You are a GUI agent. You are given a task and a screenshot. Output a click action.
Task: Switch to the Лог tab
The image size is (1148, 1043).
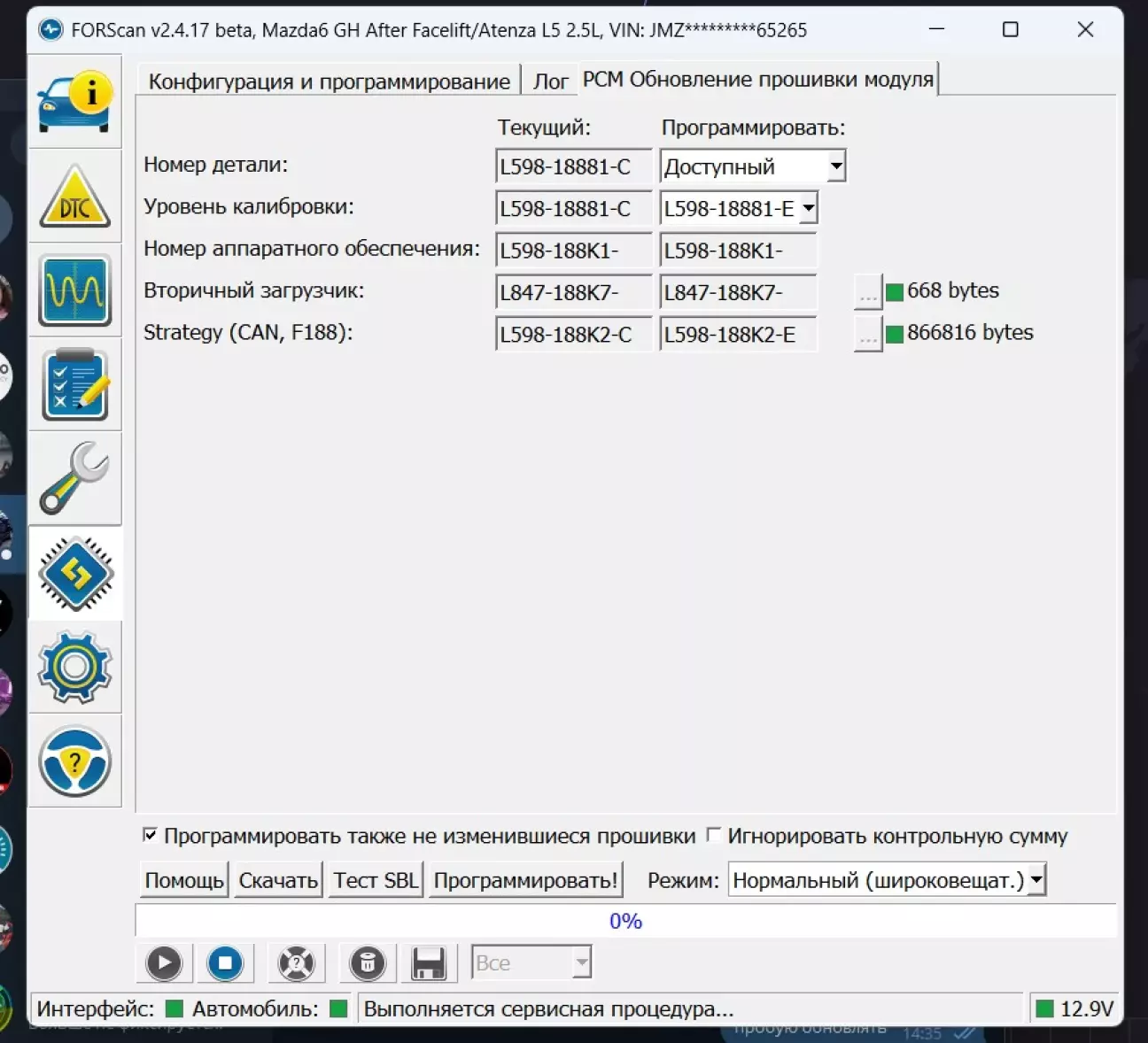point(550,81)
